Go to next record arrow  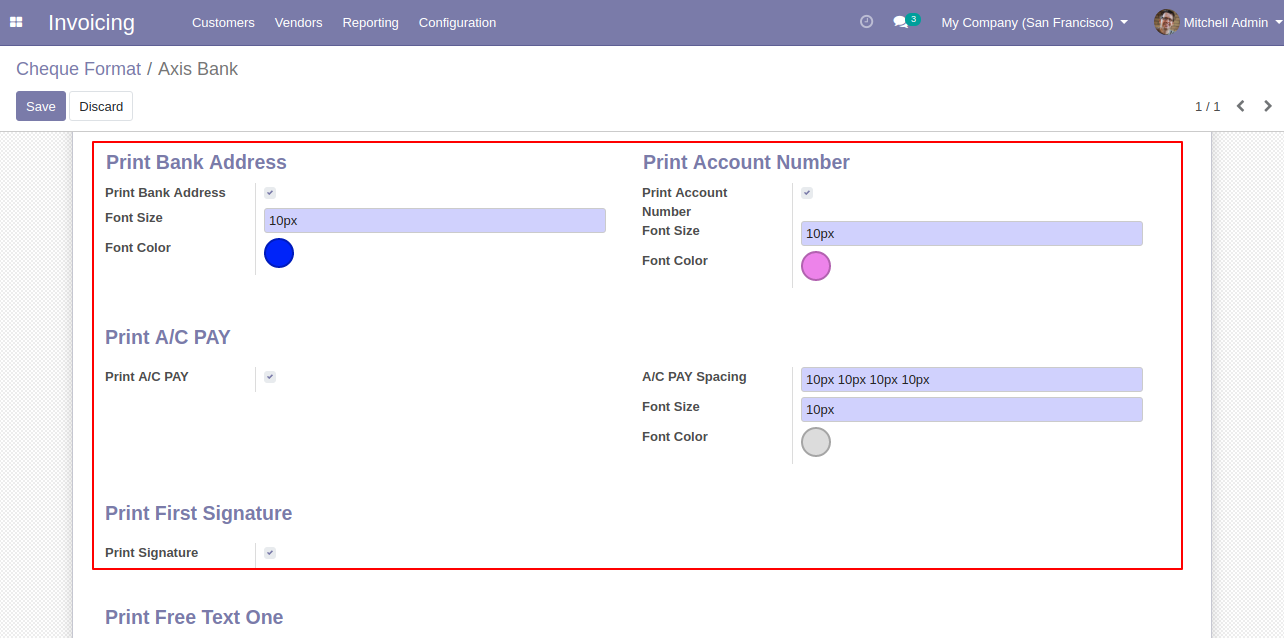[x=1268, y=106]
